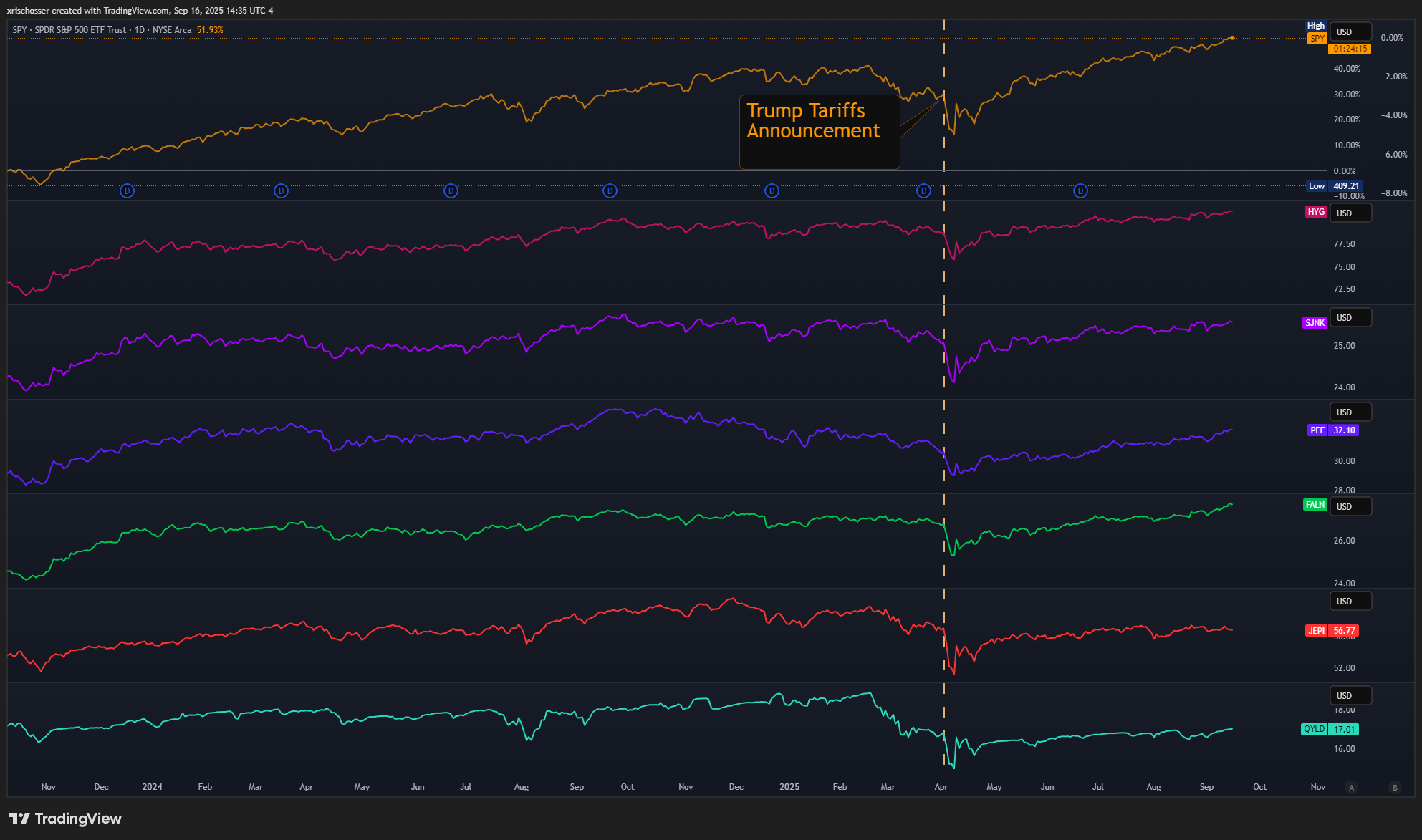
Task: Toggle the B scale button
Action: pos(1395,788)
